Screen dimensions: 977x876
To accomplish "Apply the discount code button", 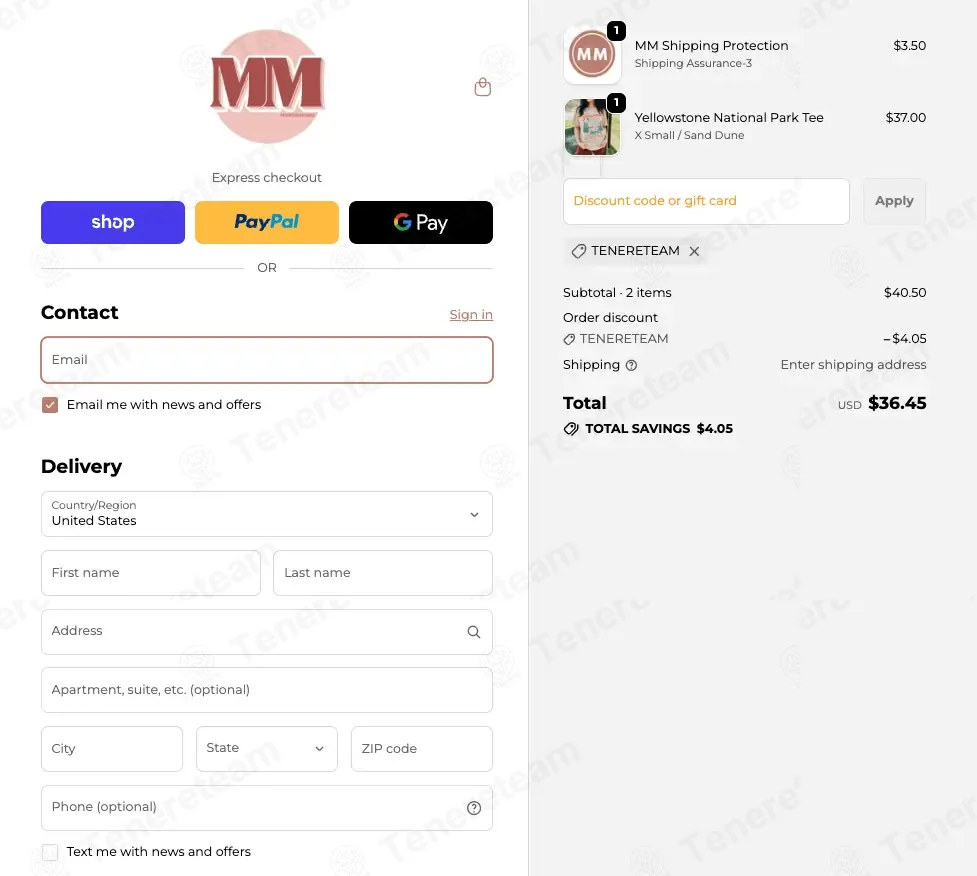I will [894, 201].
